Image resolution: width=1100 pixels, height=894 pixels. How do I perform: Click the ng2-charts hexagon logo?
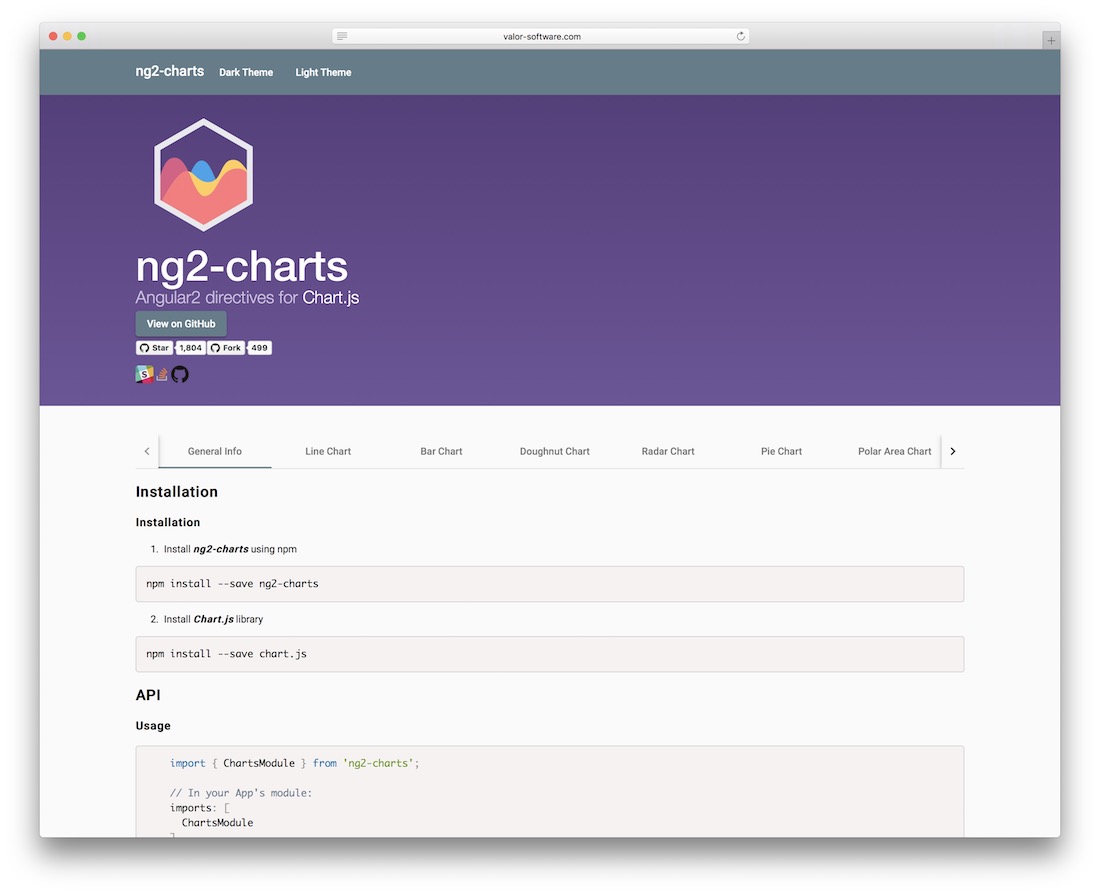tap(203, 175)
